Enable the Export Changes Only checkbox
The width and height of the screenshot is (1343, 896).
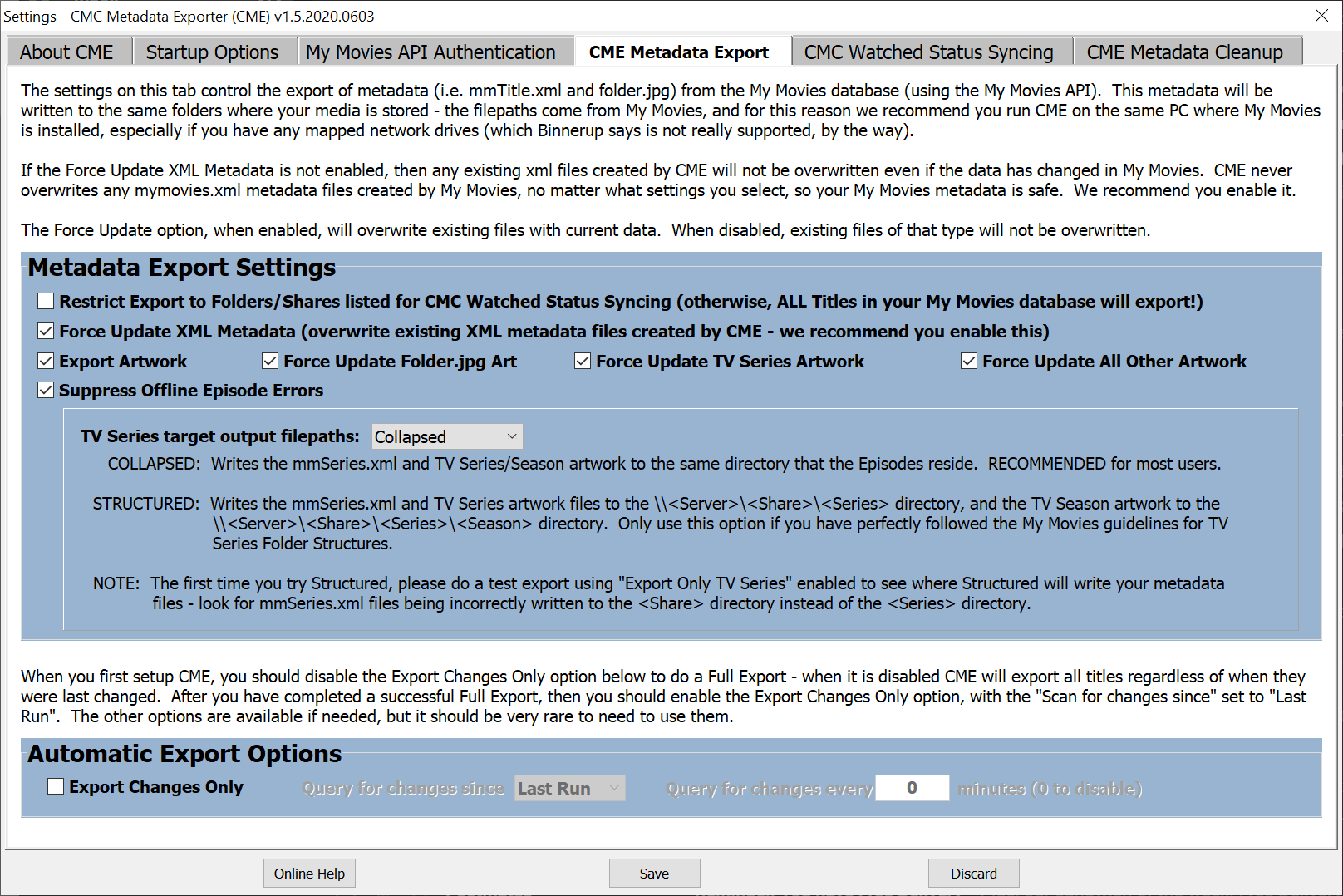[x=56, y=787]
